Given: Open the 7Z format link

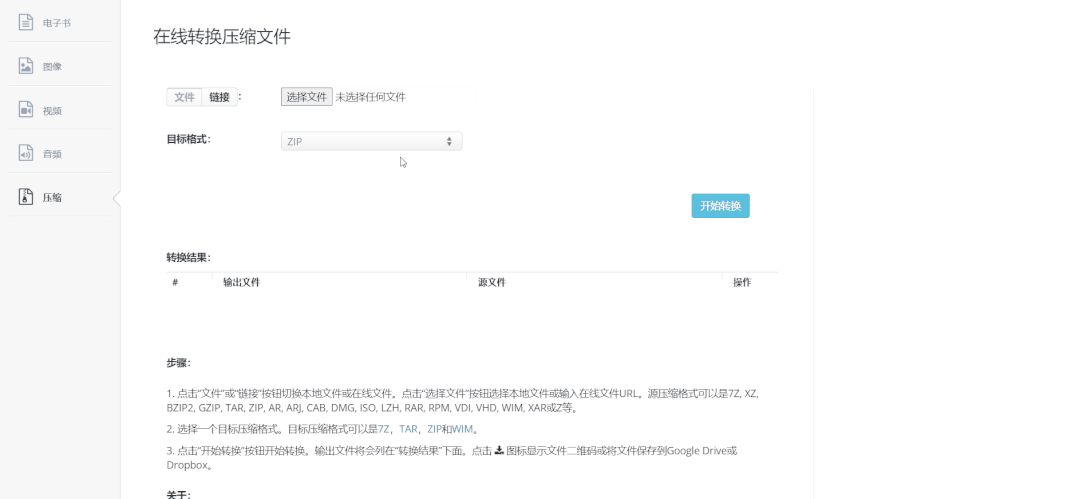Looking at the screenshot, I should [384, 429].
